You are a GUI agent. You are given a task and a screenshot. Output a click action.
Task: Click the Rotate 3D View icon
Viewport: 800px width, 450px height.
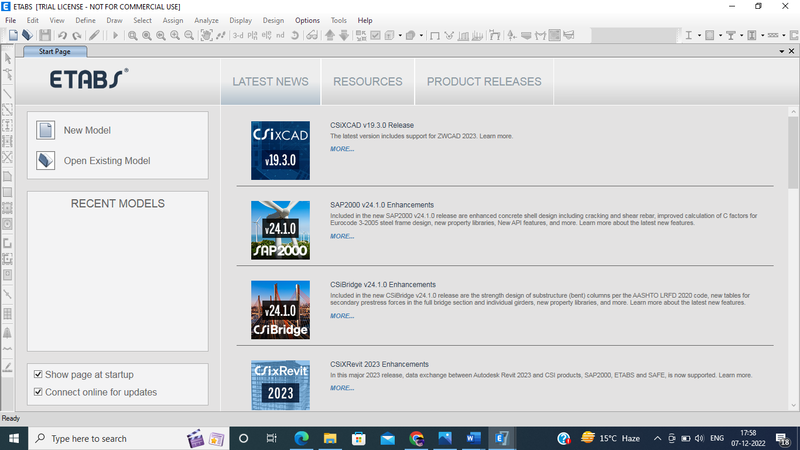tap(294, 35)
